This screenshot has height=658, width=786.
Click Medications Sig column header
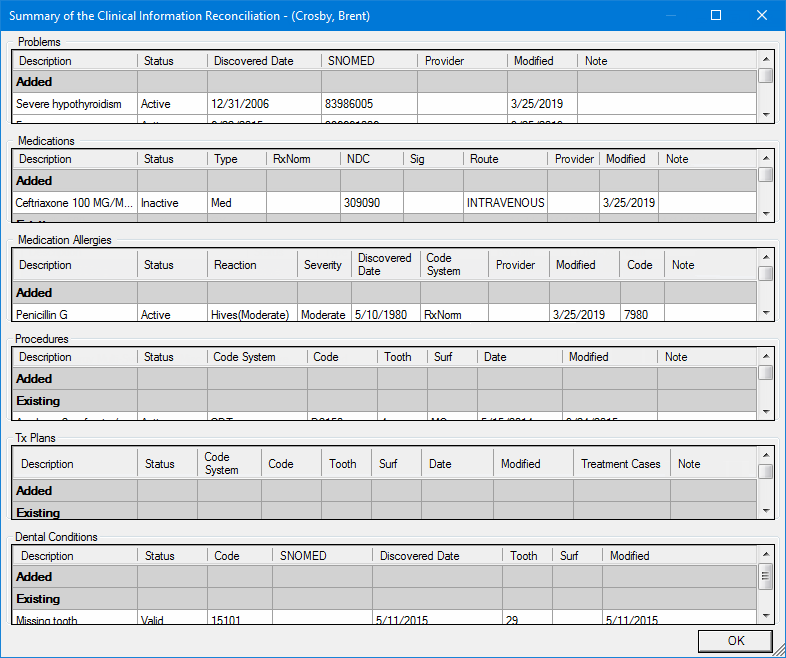pos(433,159)
